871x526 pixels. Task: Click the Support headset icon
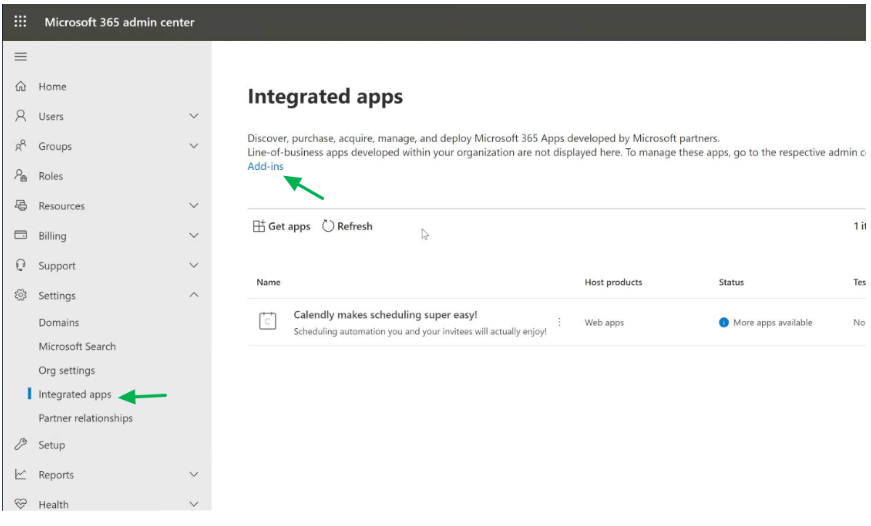coord(21,265)
